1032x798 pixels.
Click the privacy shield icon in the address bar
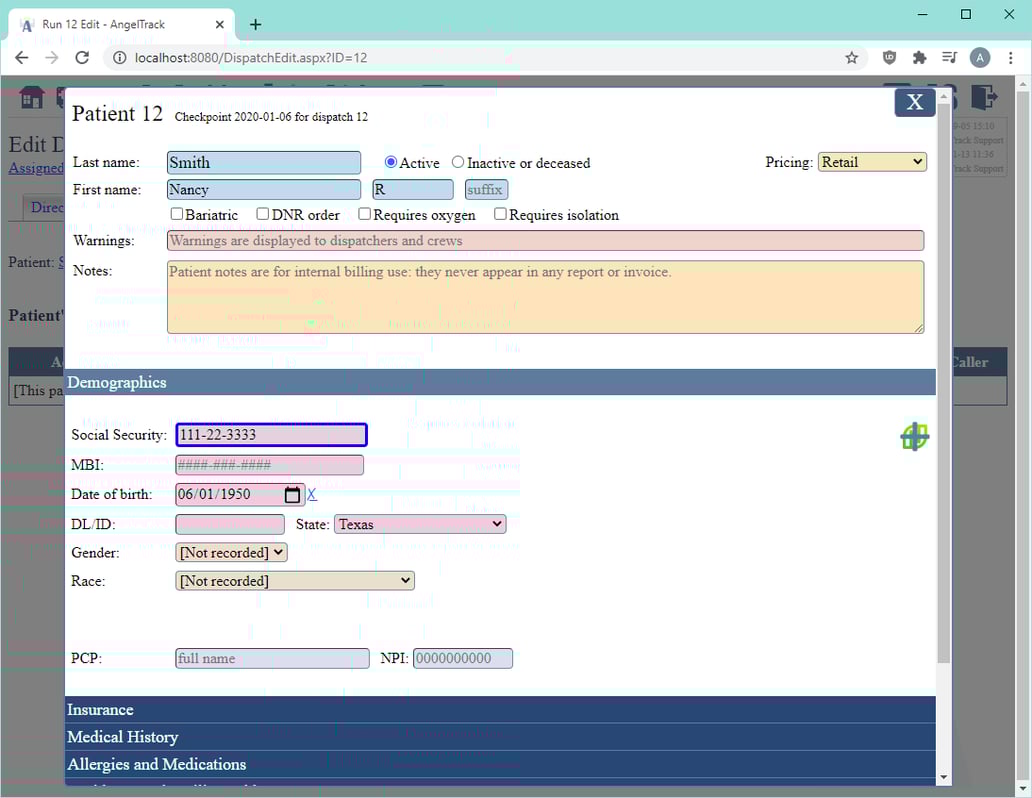click(x=889, y=57)
